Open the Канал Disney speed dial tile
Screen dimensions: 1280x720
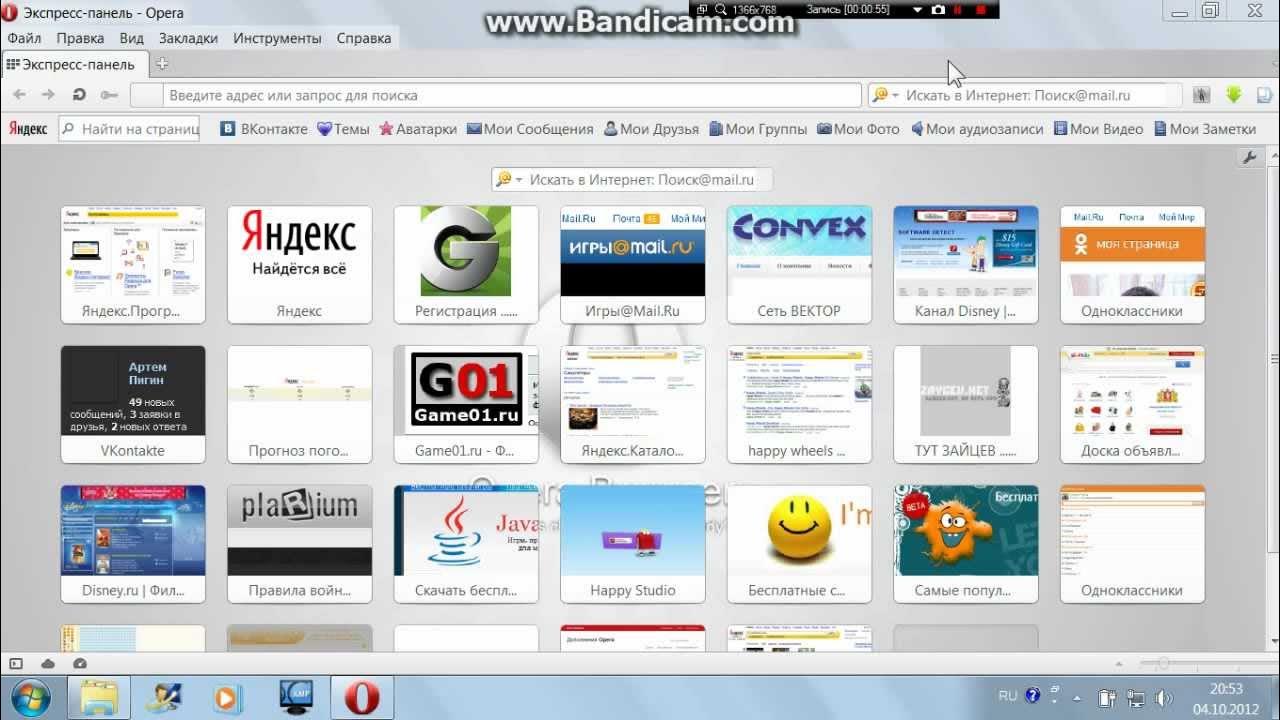pyautogui.click(x=965, y=265)
